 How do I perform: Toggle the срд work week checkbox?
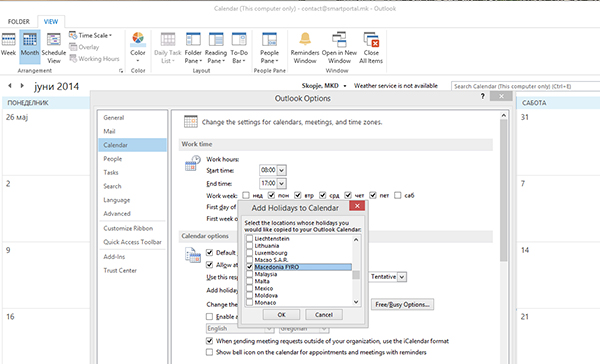click(x=323, y=195)
